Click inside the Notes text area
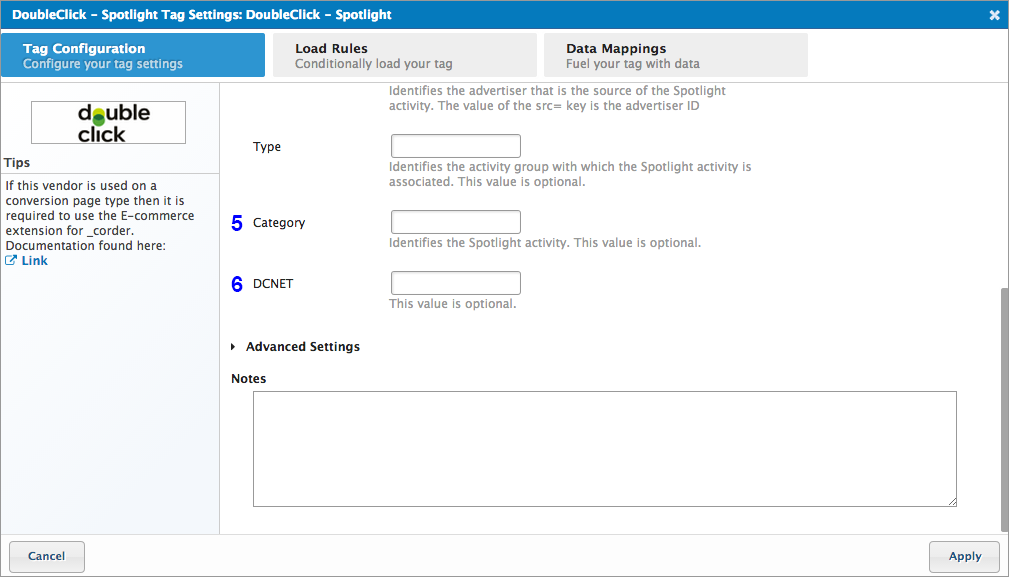 click(x=604, y=448)
